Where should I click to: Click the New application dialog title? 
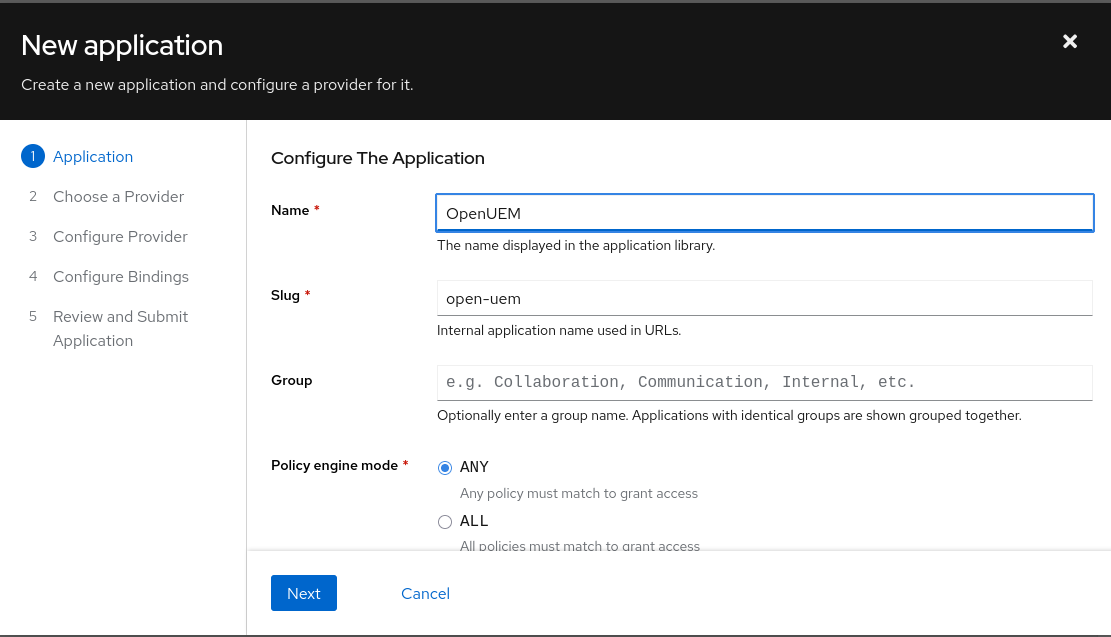tap(122, 45)
